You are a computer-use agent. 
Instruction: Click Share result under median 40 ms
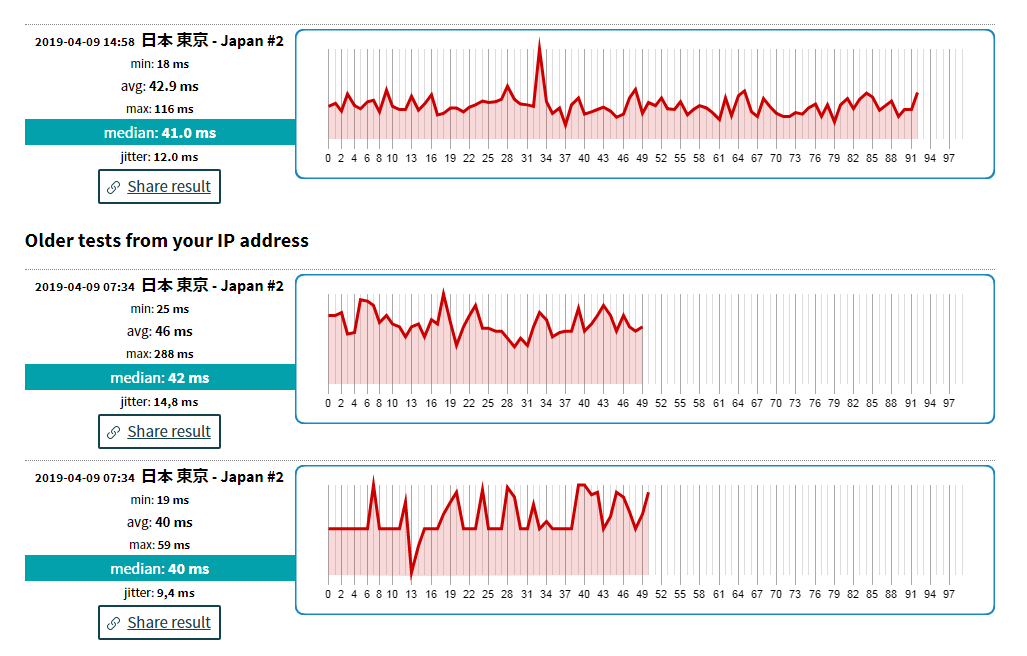coord(159,623)
